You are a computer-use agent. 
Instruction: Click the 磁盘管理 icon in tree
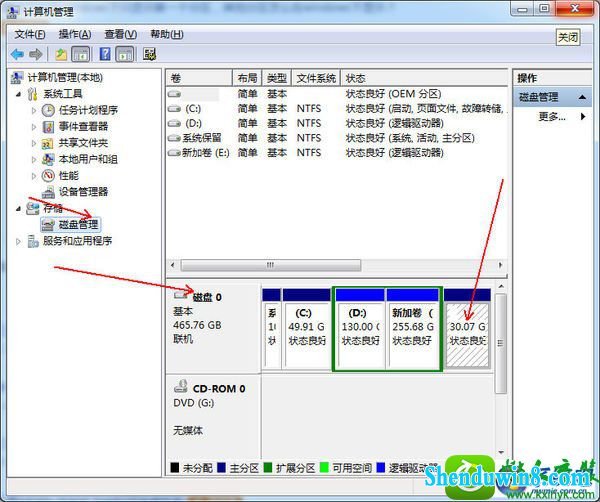[48, 225]
